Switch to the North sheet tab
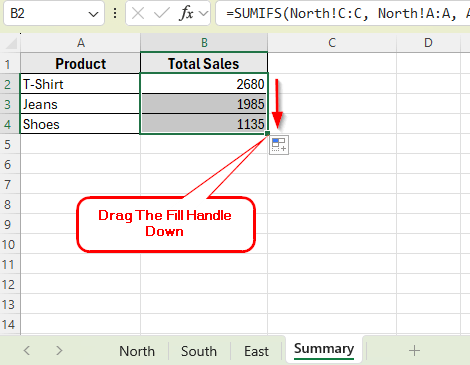Image resolution: width=470 pixels, height=365 pixels. pyautogui.click(x=137, y=351)
